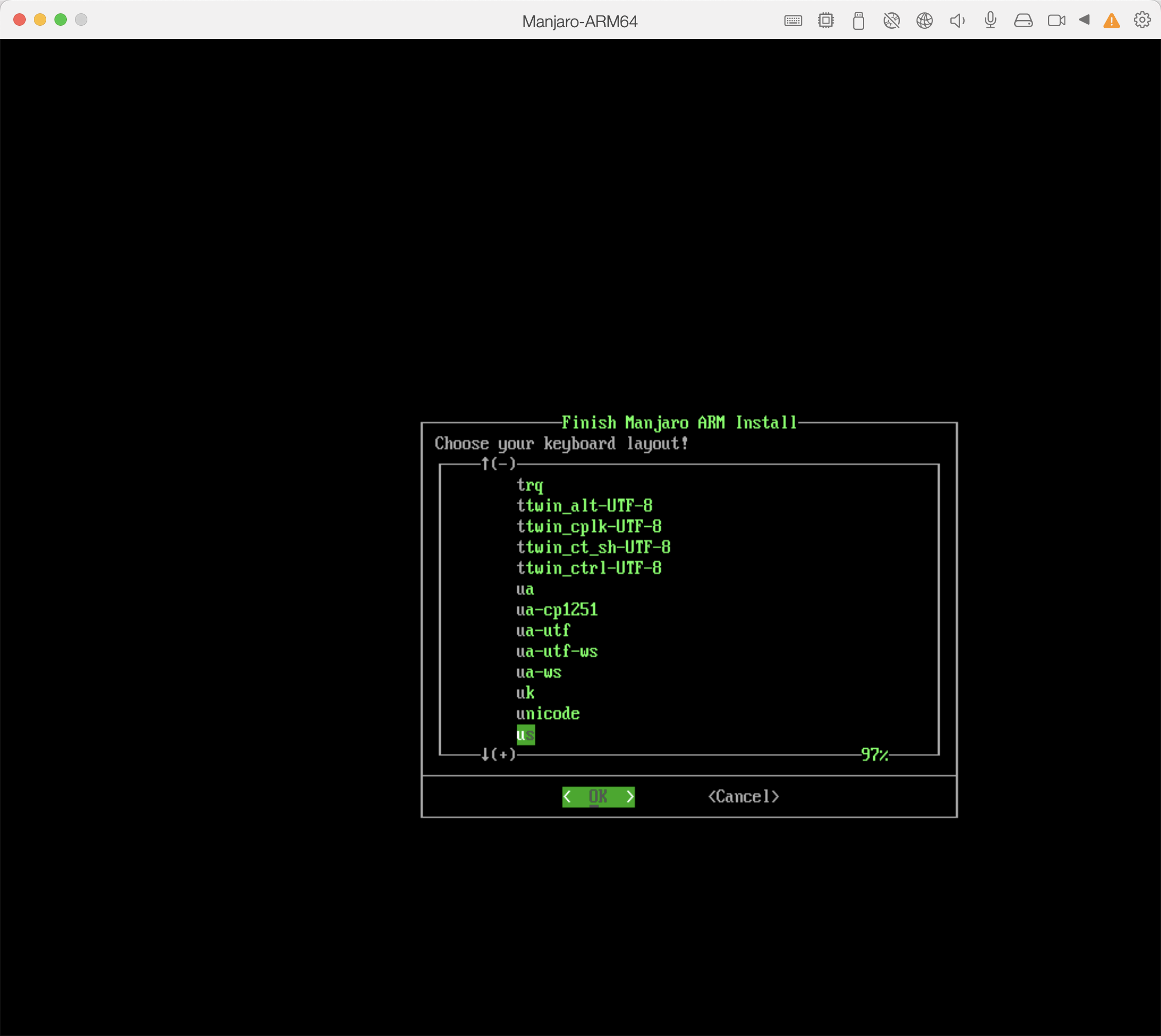Confirm with the OK button
Viewport: 1161px width, 1036px height.
click(598, 797)
